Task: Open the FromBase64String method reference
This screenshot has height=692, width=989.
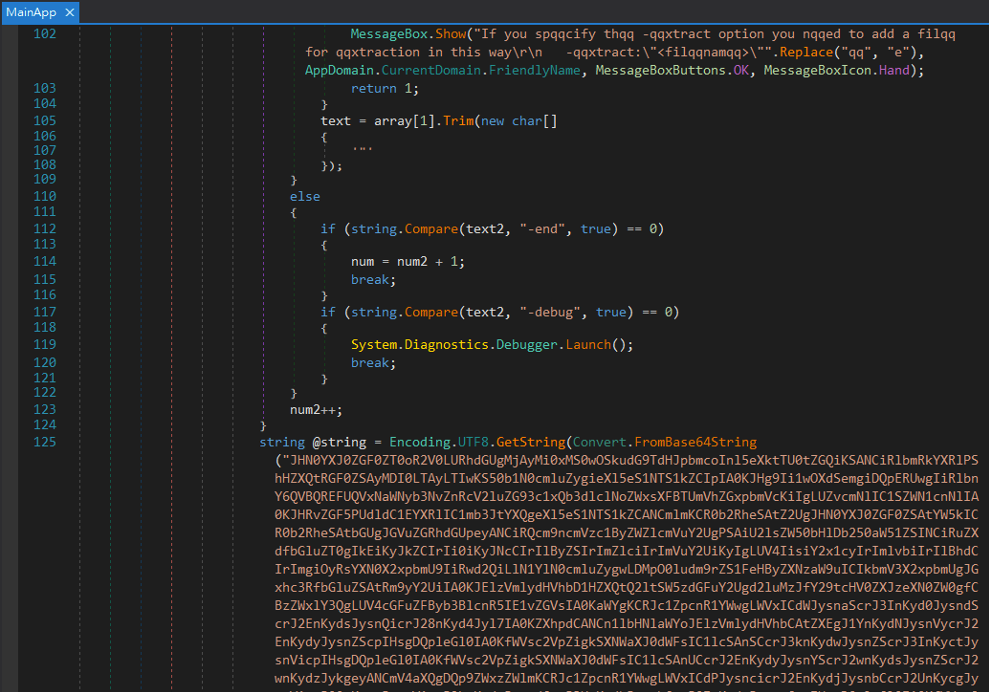Action: pos(697,442)
